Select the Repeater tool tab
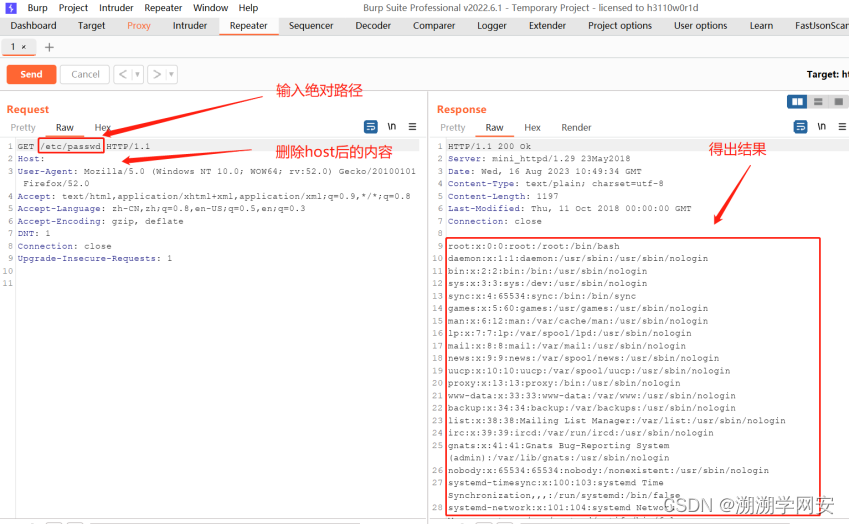The height and width of the screenshot is (524, 849). point(249,25)
